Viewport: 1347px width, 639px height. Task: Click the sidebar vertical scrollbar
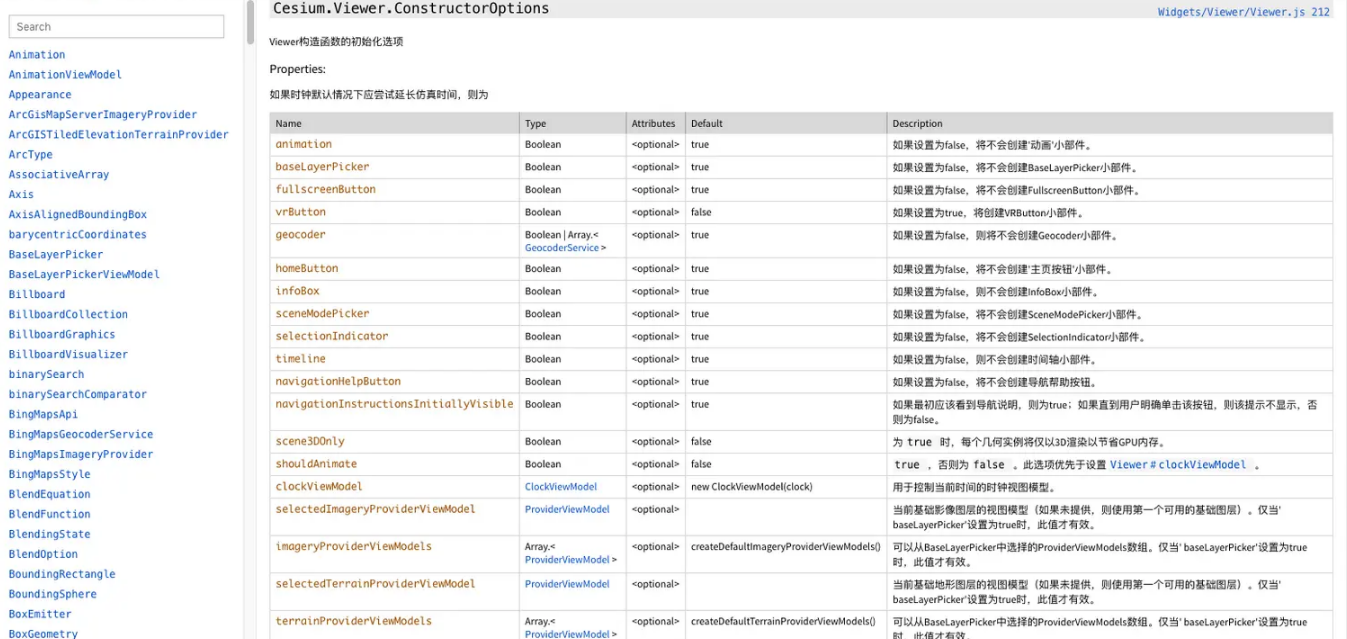pyautogui.click(x=250, y=22)
